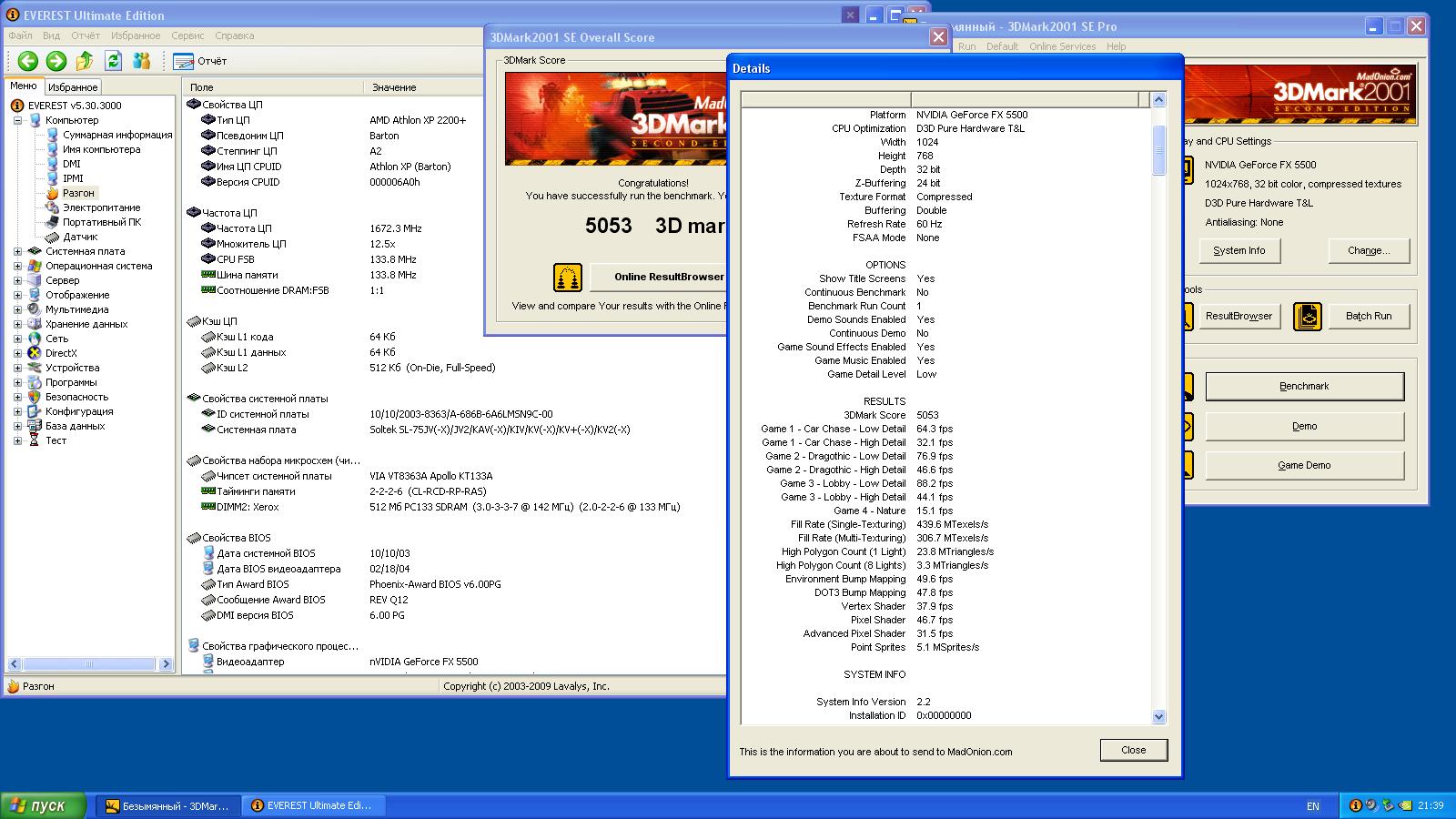Screen dimensions: 1456x819
Task: Click Close button in Details dialog
Action: pyautogui.click(x=1133, y=750)
